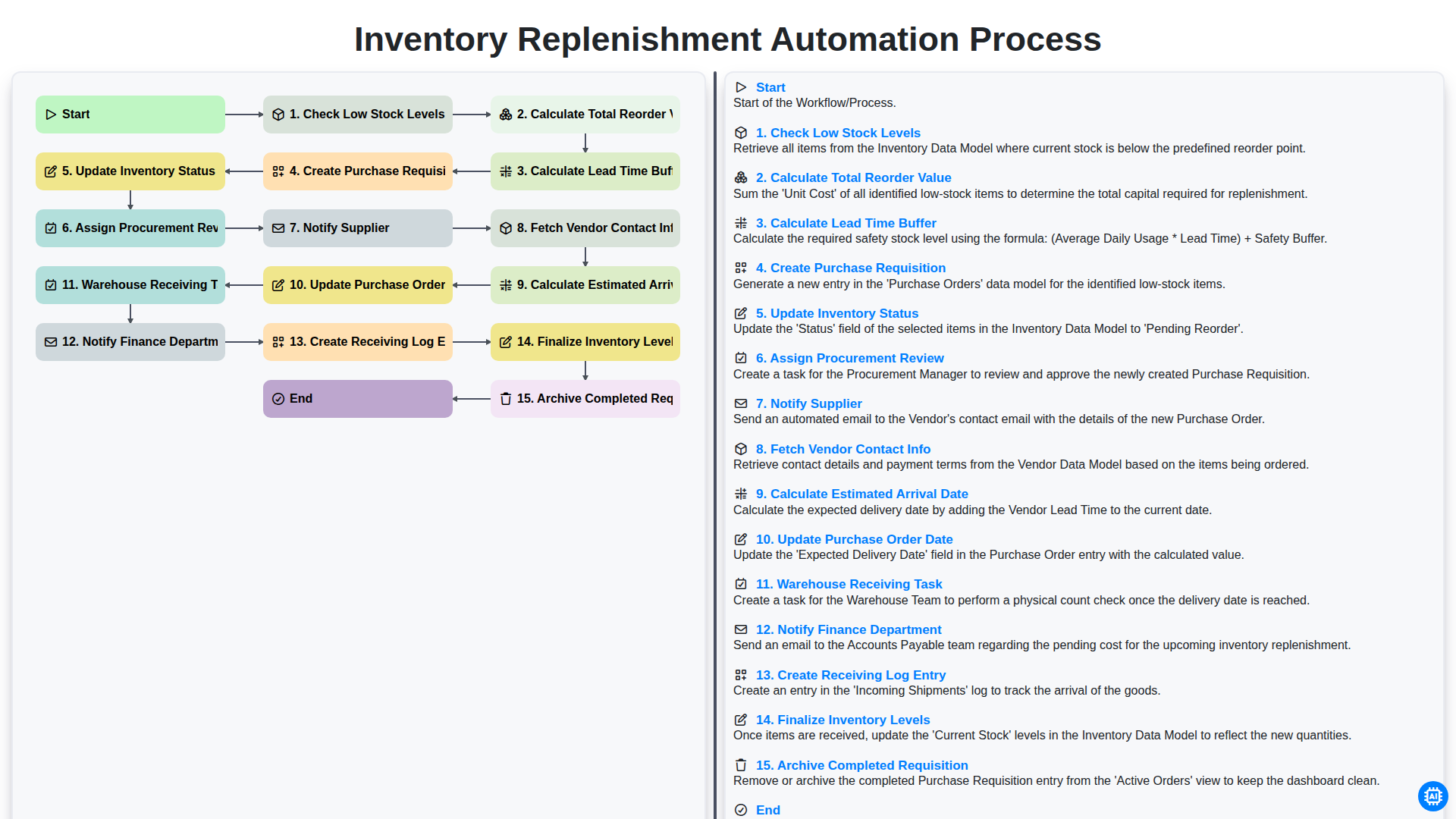Click the clipboard icon beside Warehouse Receiving Task heading
Image resolution: width=1456 pixels, height=819 pixels.
click(x=741, y=584)
